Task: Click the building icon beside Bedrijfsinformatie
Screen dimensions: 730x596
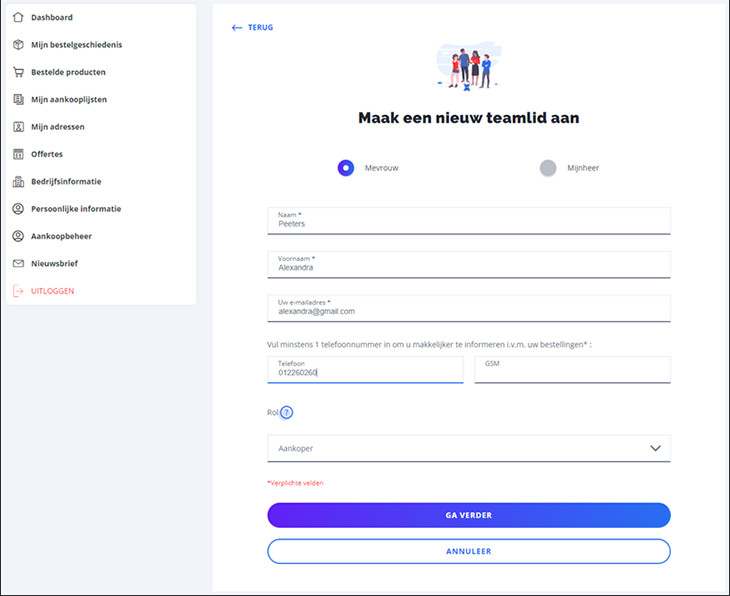Action: (x=18, y=182)
